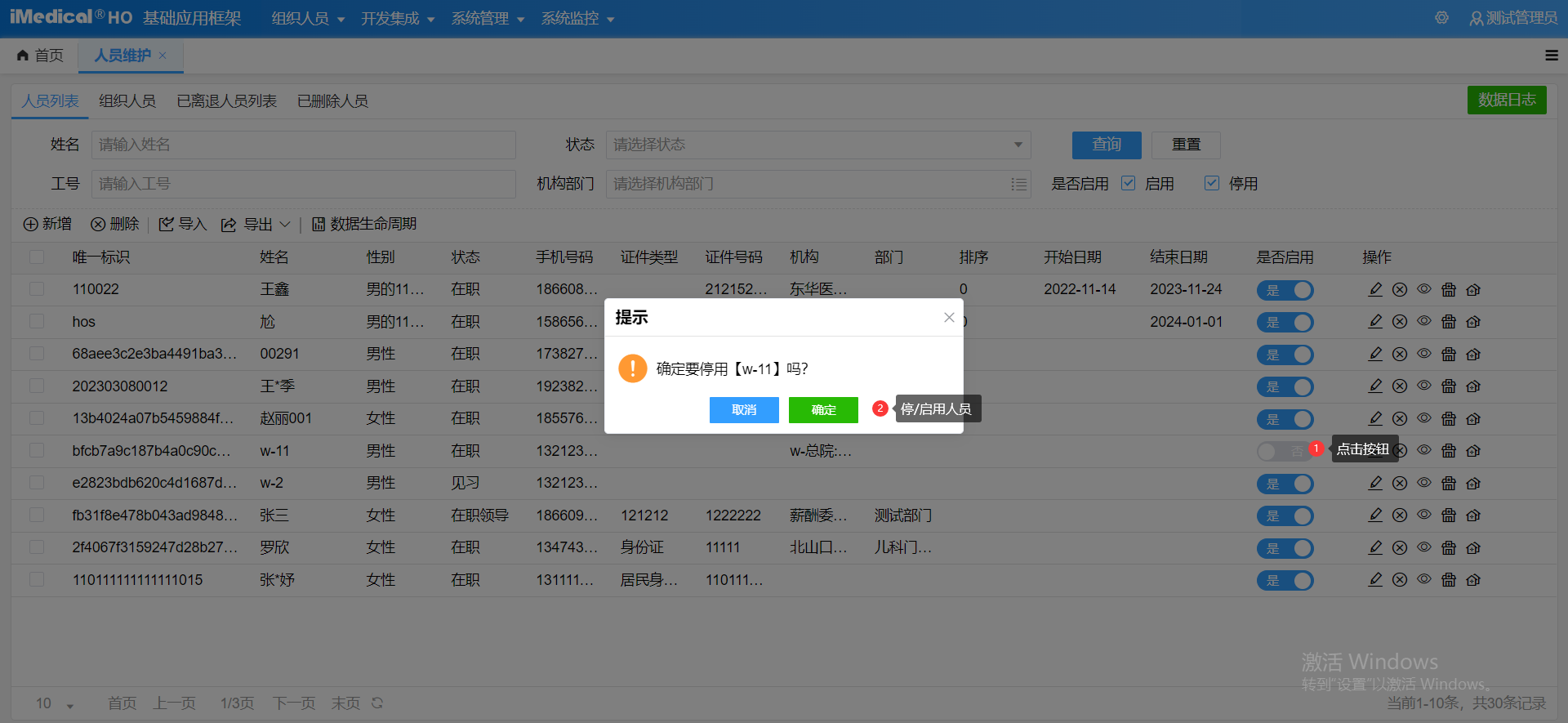Check the row checkbox for 110022
Image resolution: width=1568 pixels, height=723 pixels.
37,289
